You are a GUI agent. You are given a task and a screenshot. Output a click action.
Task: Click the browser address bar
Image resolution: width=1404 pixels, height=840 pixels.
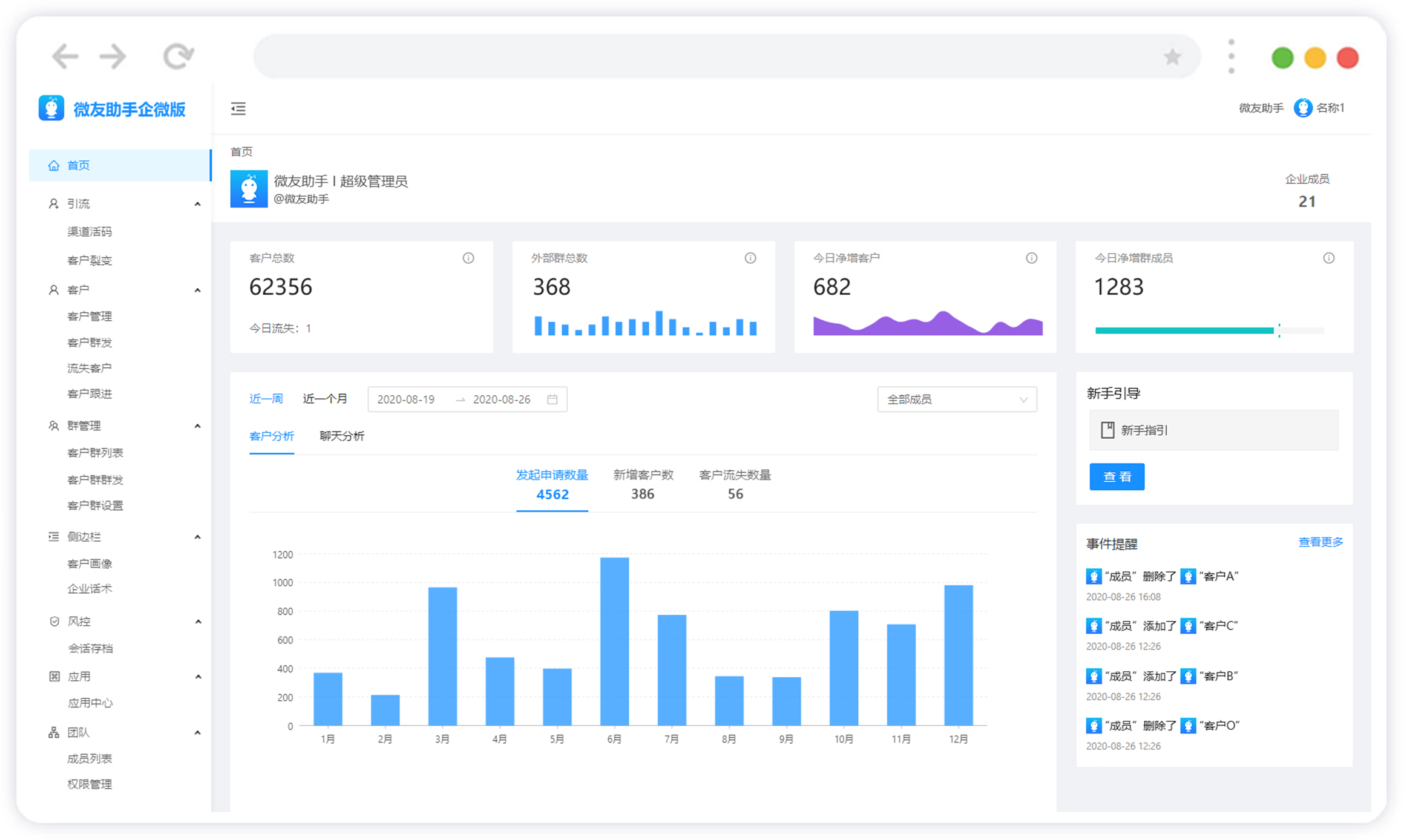tap(727, 57)
